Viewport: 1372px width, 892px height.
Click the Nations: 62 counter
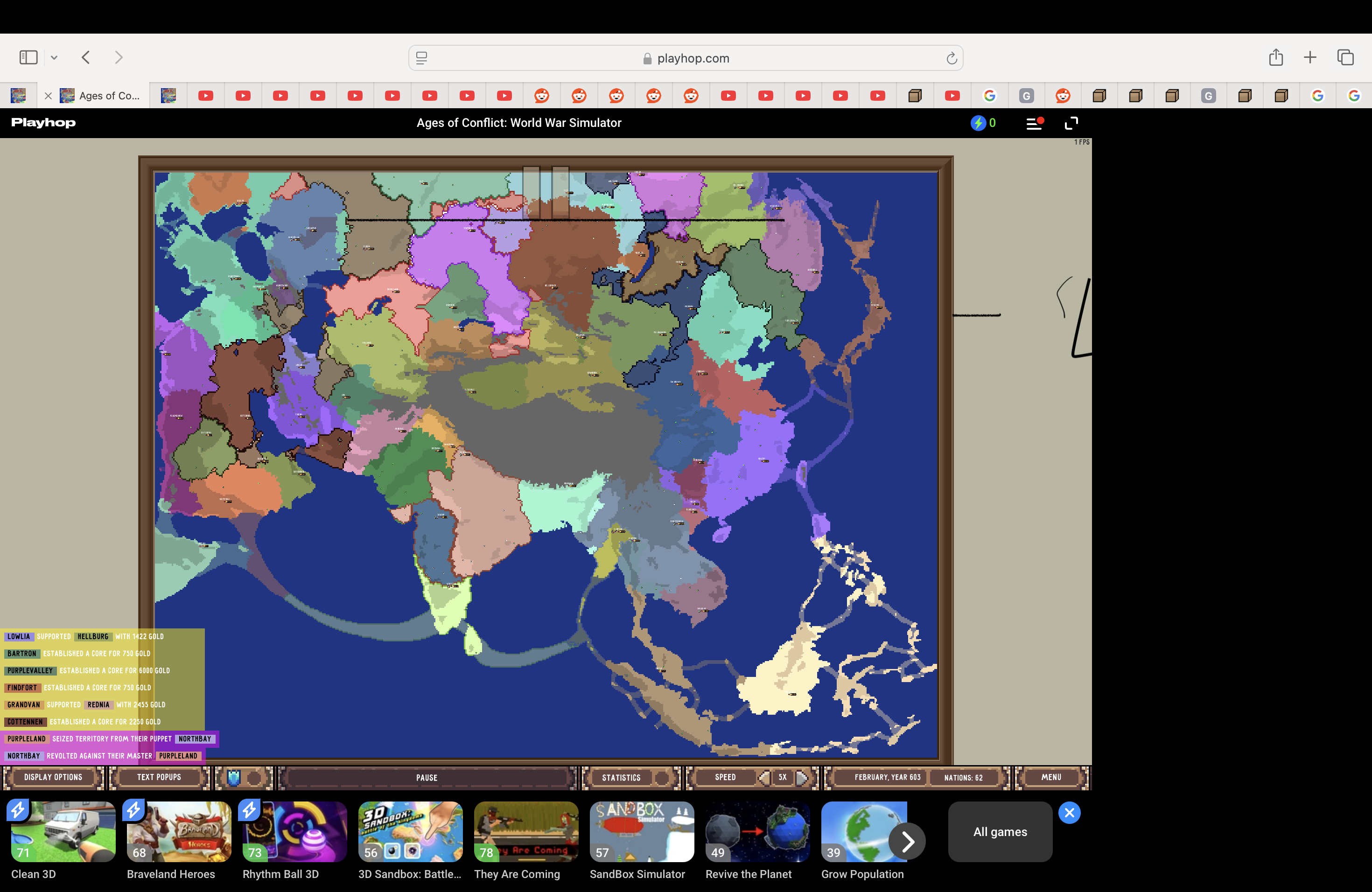963,777
